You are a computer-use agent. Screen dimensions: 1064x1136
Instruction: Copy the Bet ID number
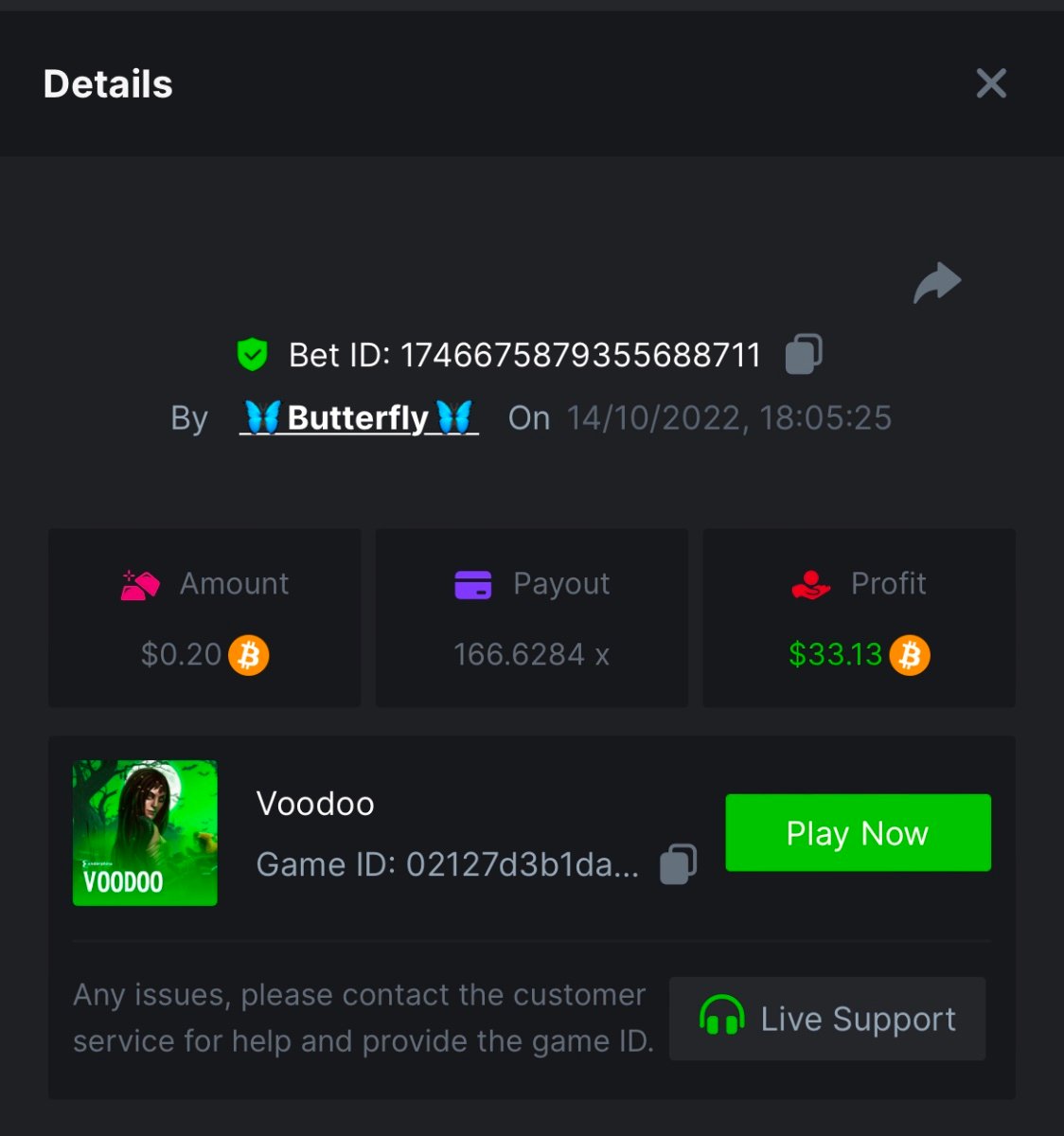click(x=804, y=354)
